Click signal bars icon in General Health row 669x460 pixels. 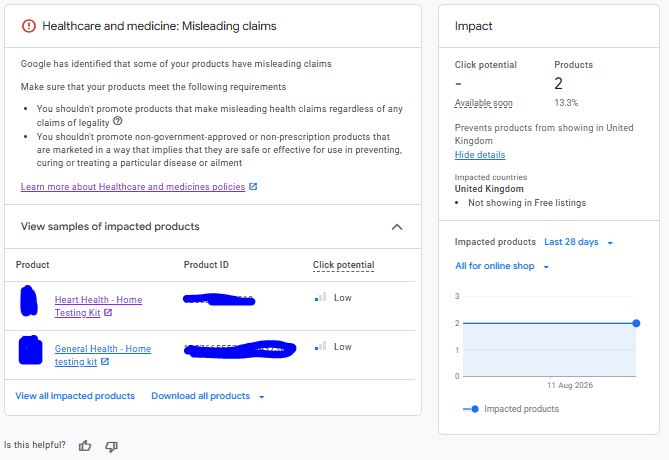[320, 346]
